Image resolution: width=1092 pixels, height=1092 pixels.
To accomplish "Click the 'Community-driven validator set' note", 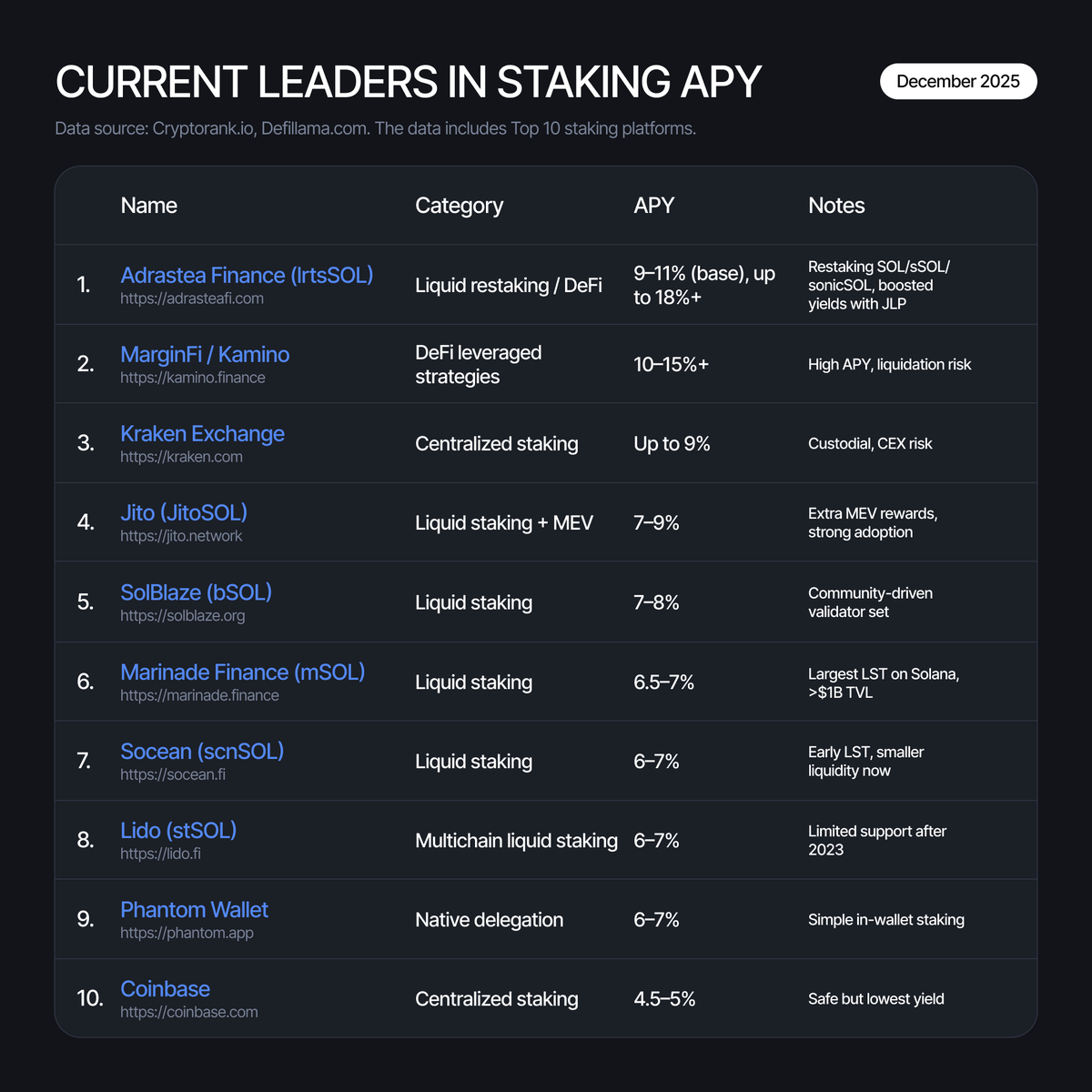I will pyautogui.click(x=870, y=602).
